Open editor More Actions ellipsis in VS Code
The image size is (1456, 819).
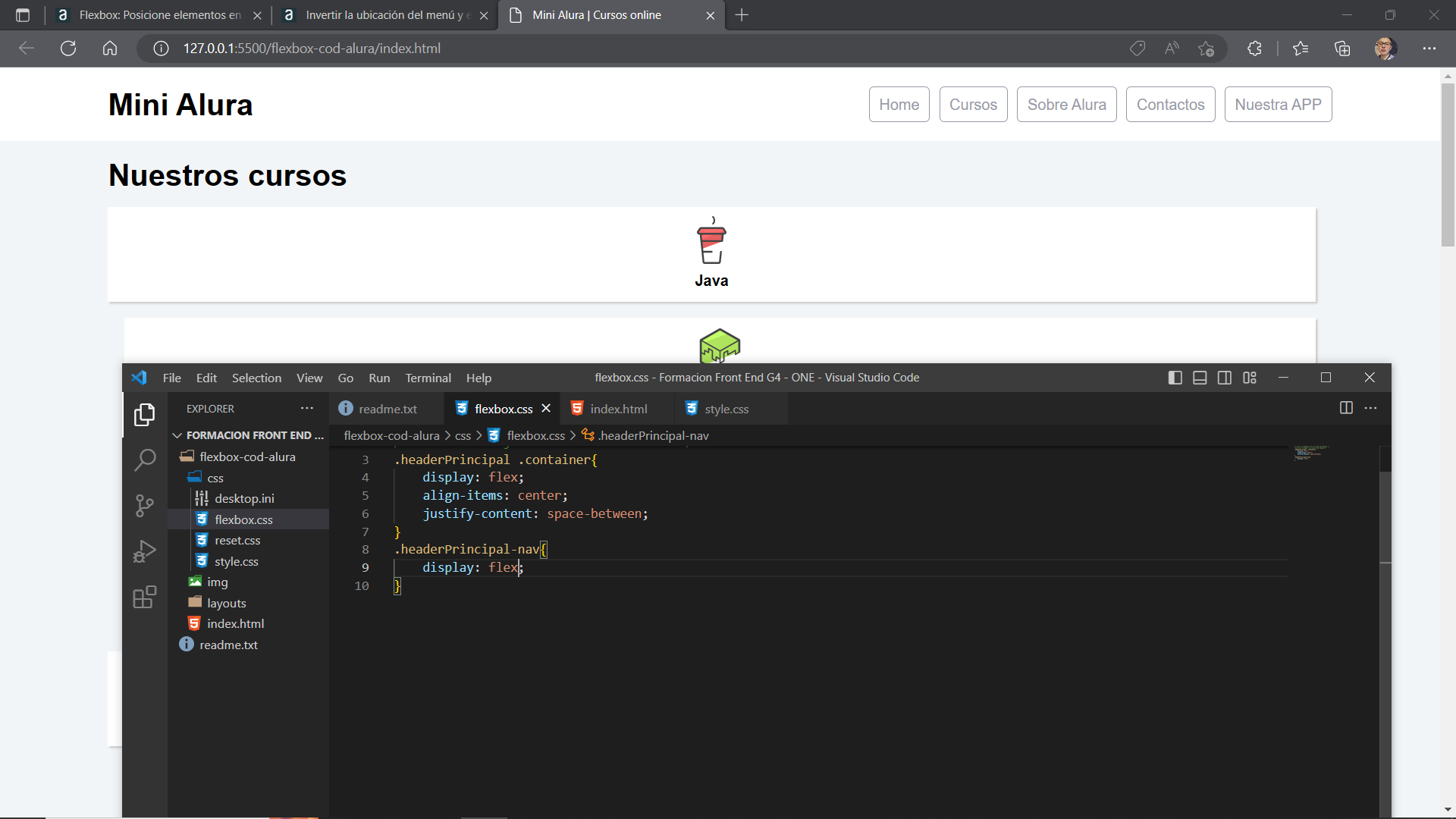click(1370, 408)
